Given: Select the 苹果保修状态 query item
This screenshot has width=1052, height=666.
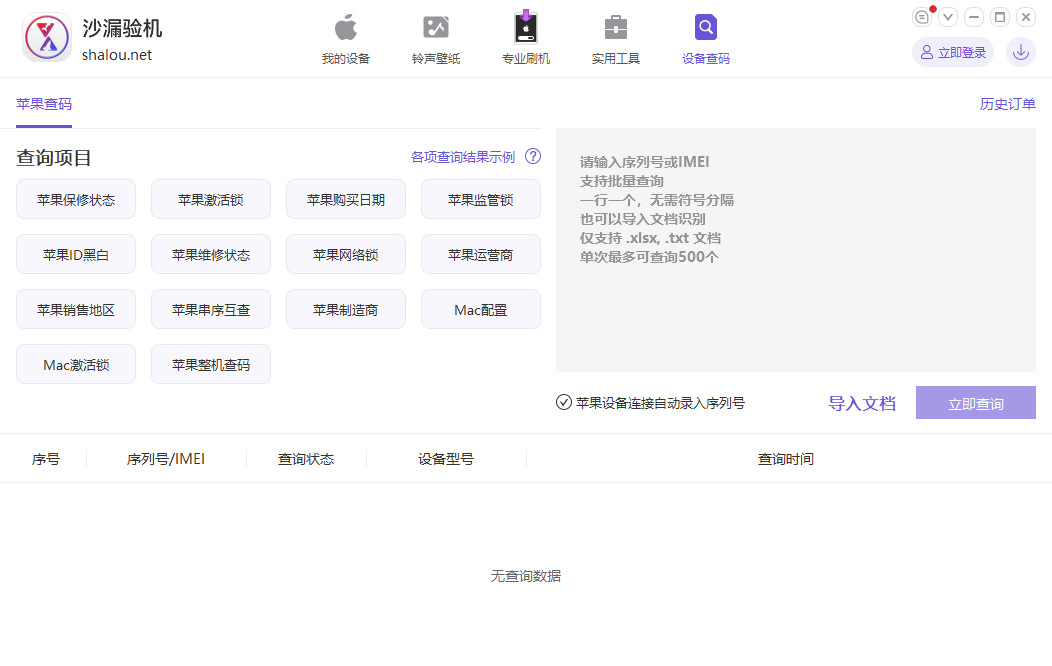Looking at the screenshot, I should pos(76,199).
